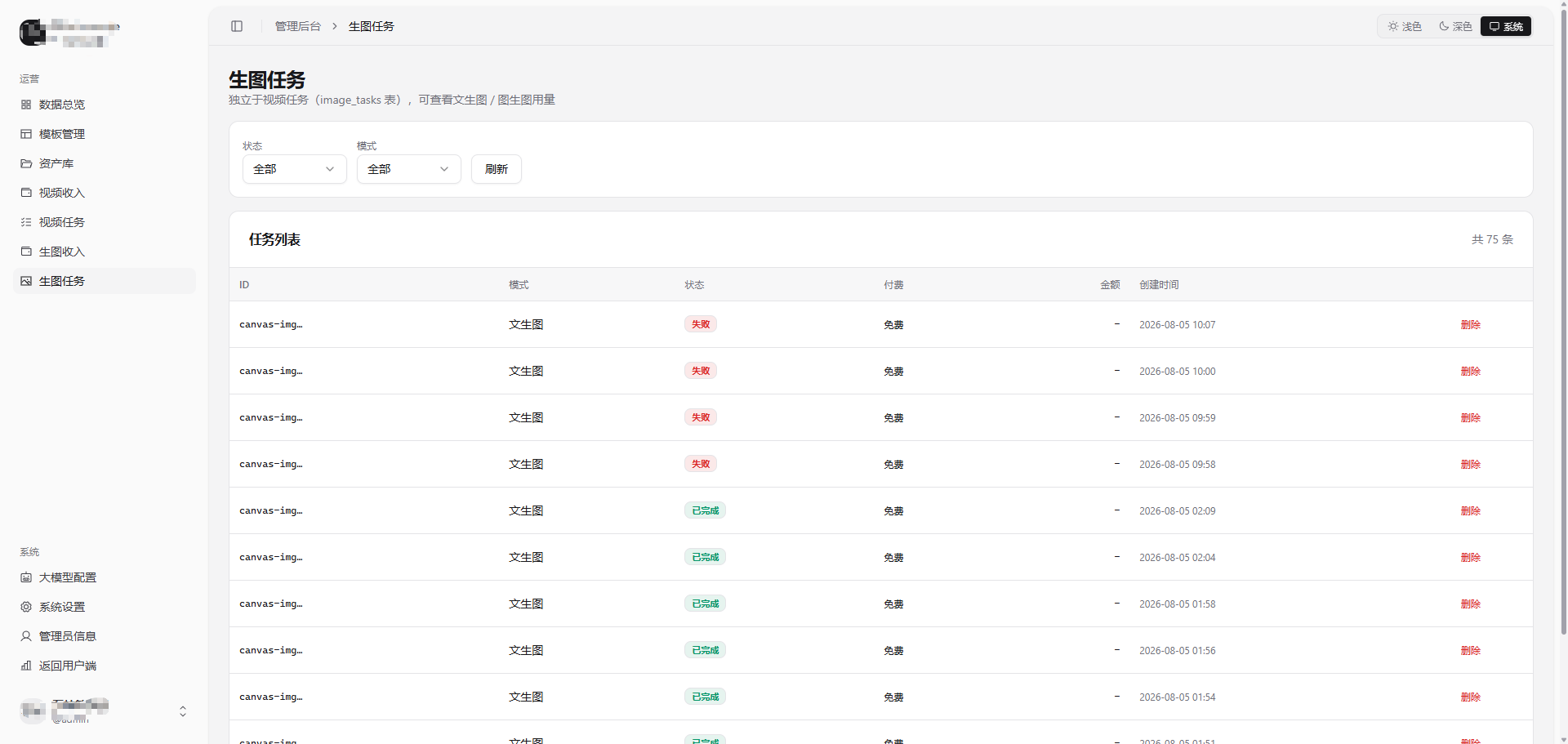Delete the task created 2026-08-05 02:04
This screenshot has height=744, width=1568.
coord(1471,557)
